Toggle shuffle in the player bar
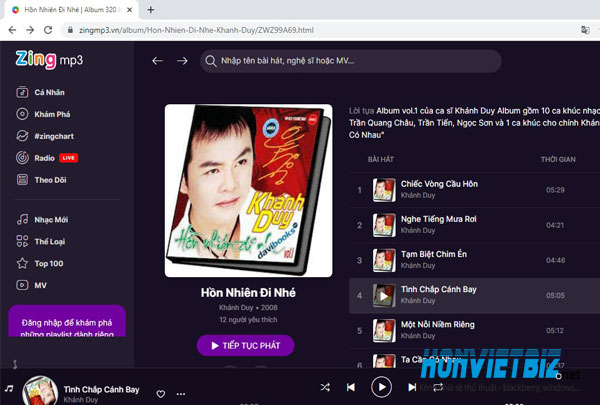Viewport: 600px width, 405px height. [x=325, y=387]
